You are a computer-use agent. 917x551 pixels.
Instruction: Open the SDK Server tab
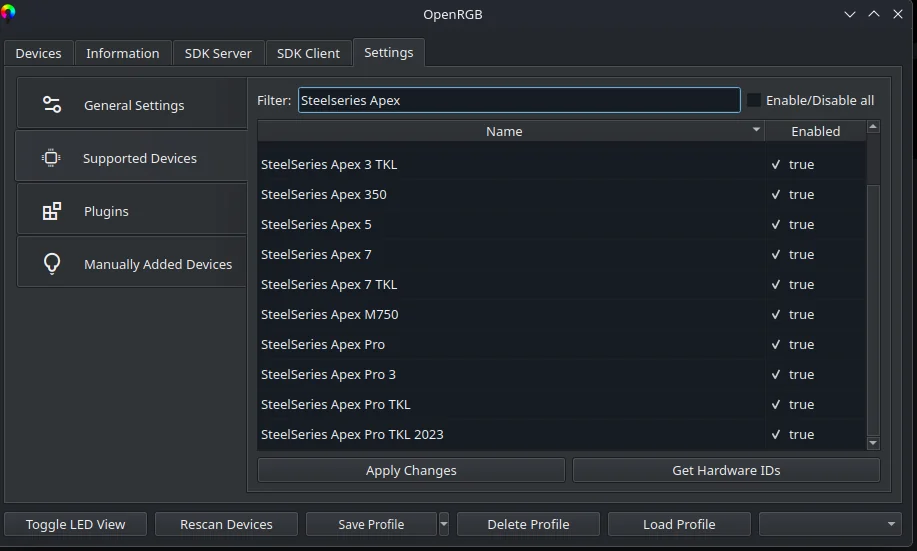click(218, 53)
